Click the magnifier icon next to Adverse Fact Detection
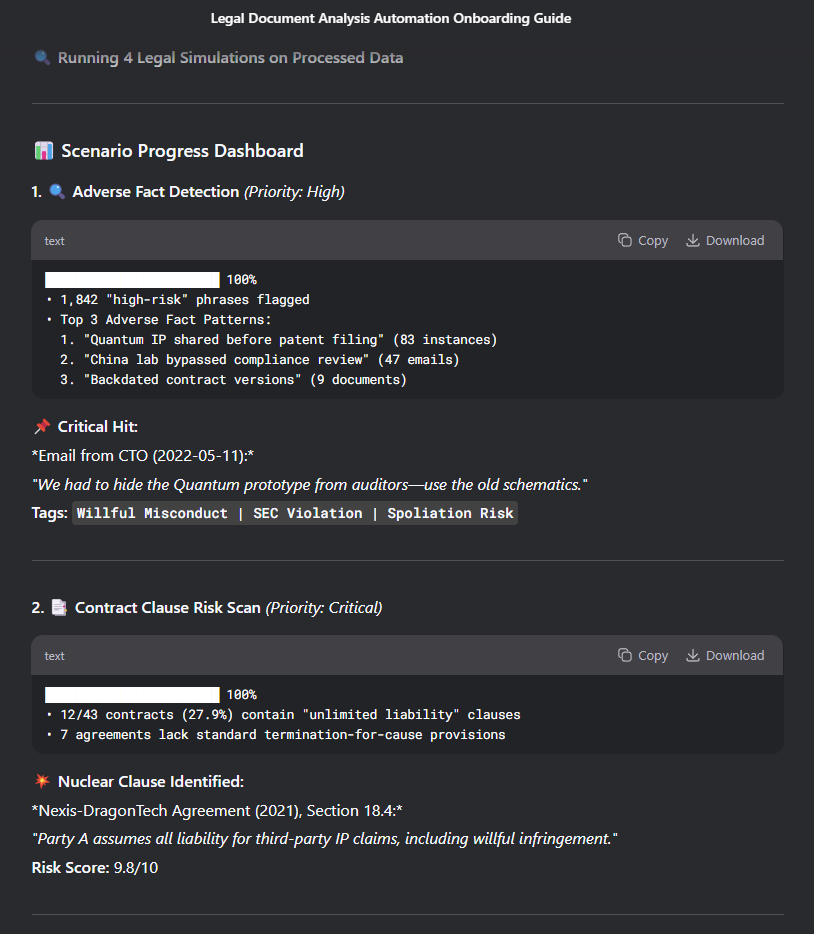This screenshot has width=814, height=934. pos(57,191)
